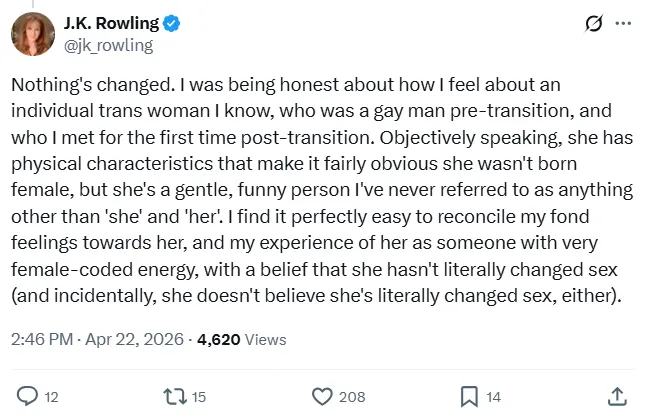Visit the @jk_rowling handle link
The image size is (651, 419).
click(110, 44)
